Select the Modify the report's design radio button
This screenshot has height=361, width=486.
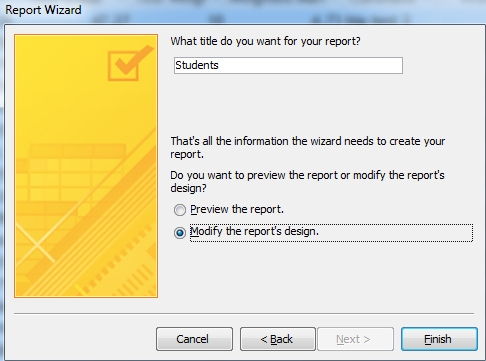(x=180, y=233)
